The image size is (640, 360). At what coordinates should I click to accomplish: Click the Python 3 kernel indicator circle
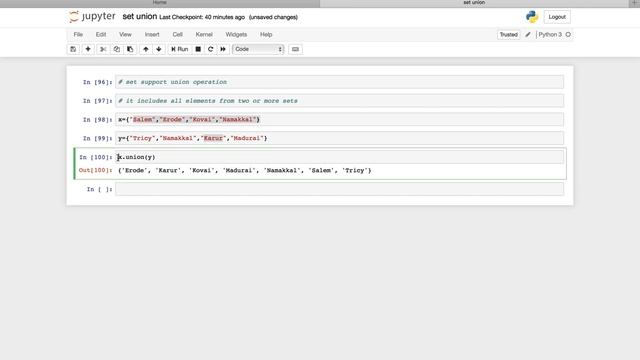point(568,35)
